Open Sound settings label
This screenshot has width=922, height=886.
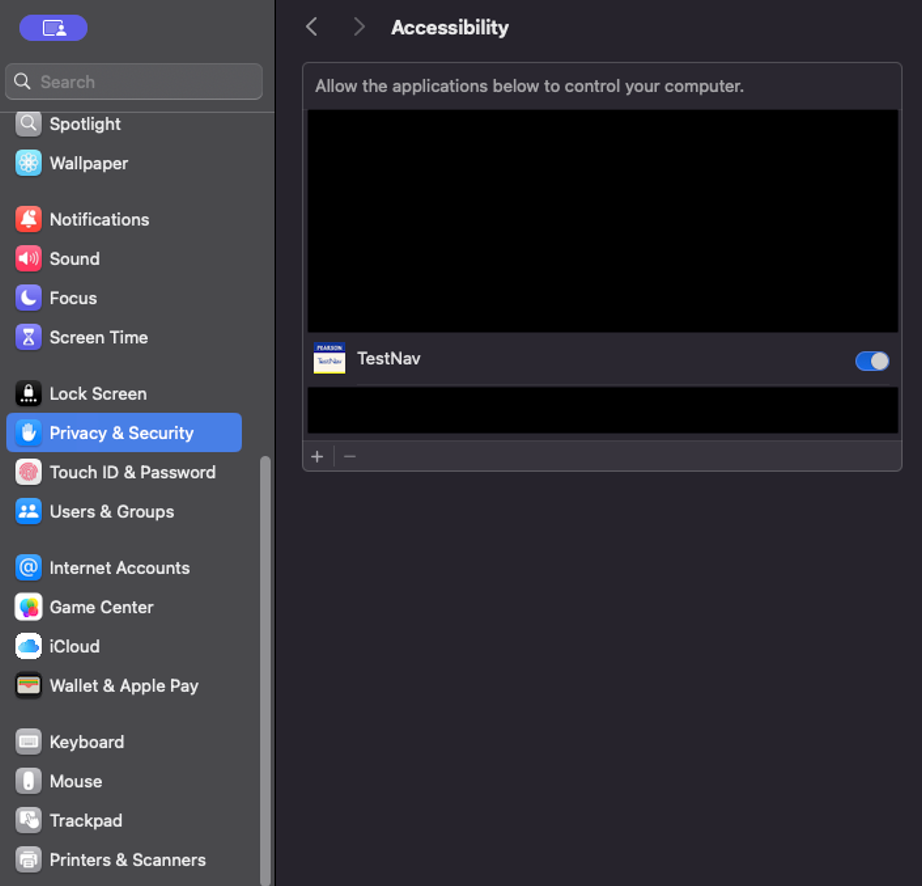coord(75,259)
